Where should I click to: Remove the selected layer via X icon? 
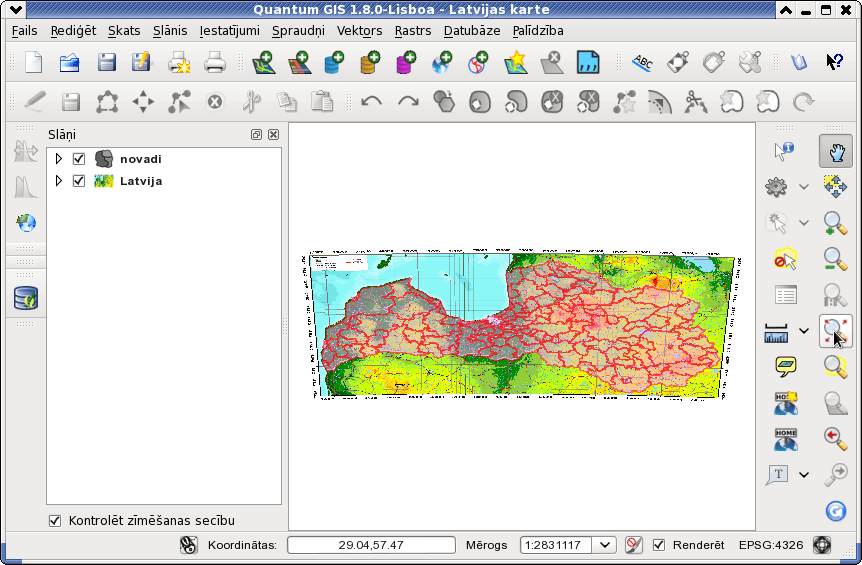coord(551,62)
